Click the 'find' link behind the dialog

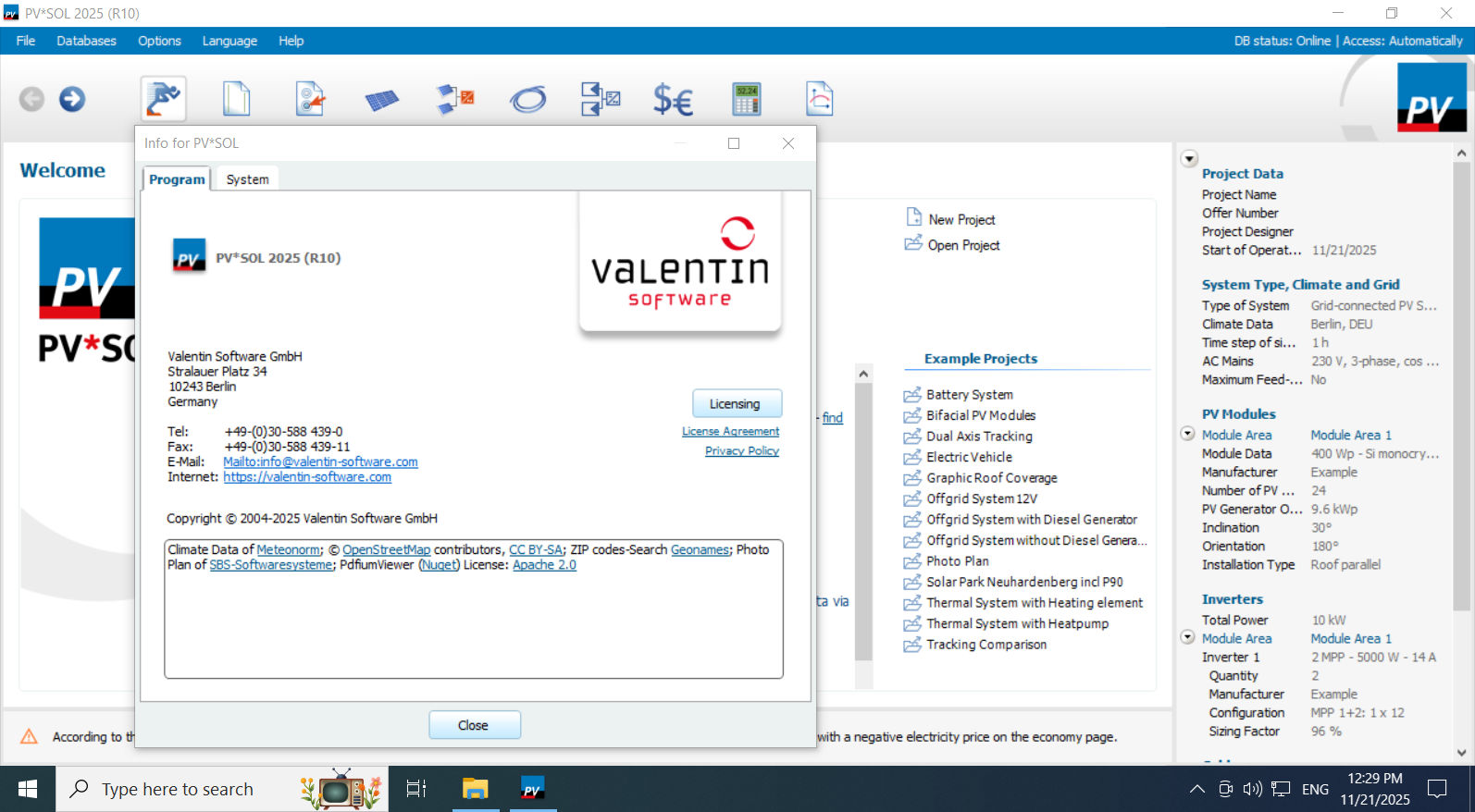[x=833, y=418]
